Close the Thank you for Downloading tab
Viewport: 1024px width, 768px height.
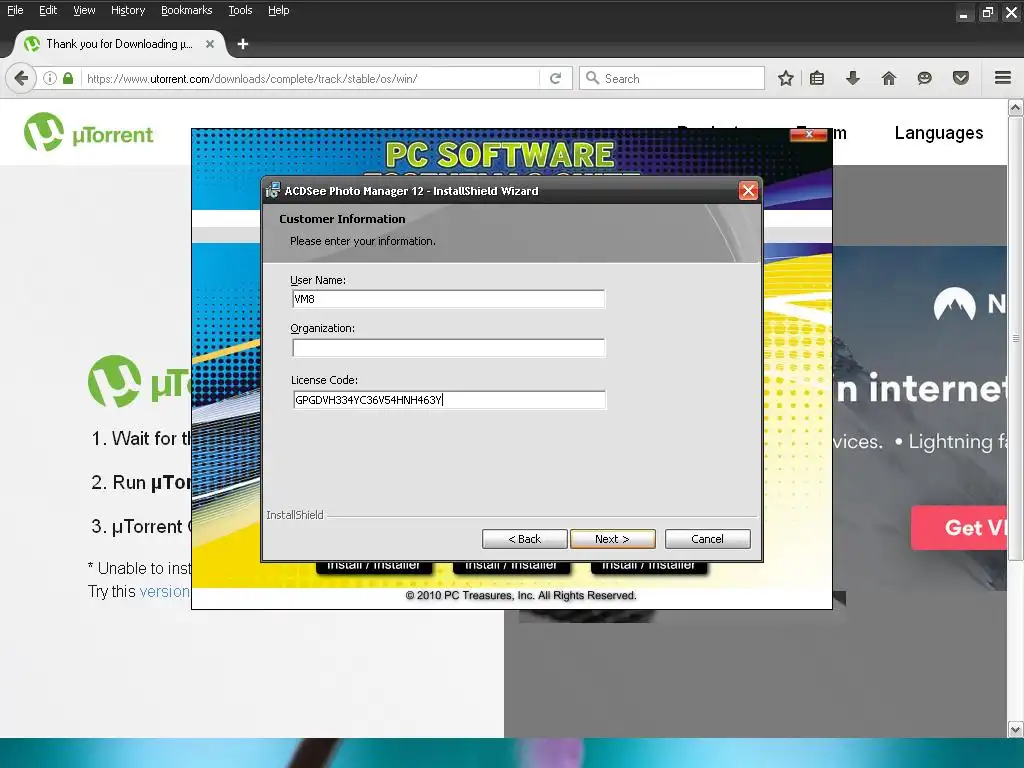tap(210, 44)
